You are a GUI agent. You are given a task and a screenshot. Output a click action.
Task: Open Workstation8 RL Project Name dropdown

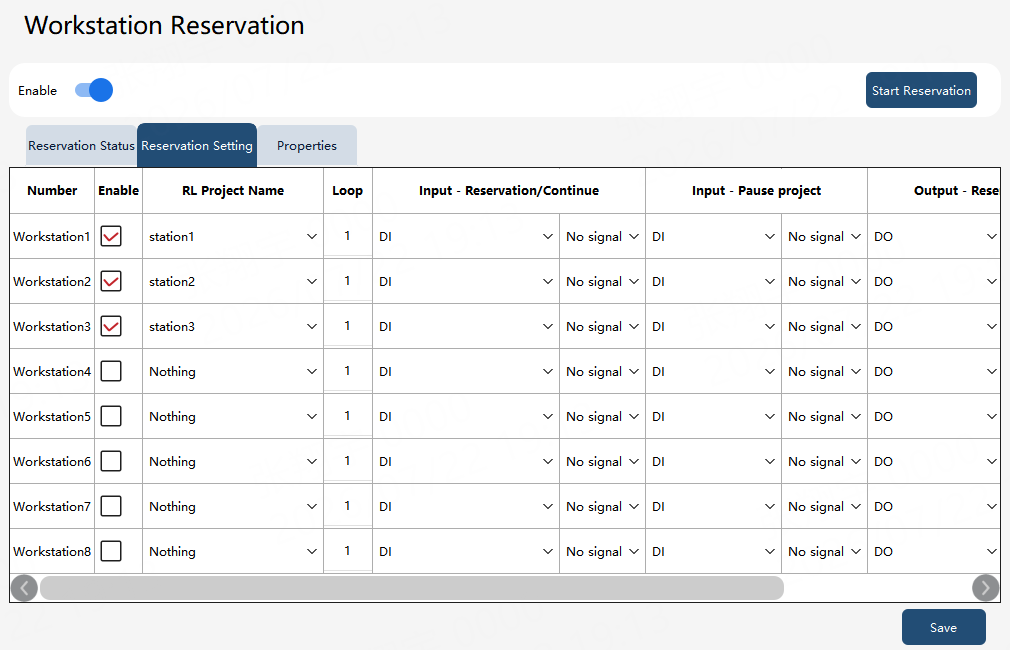(233, 552)
